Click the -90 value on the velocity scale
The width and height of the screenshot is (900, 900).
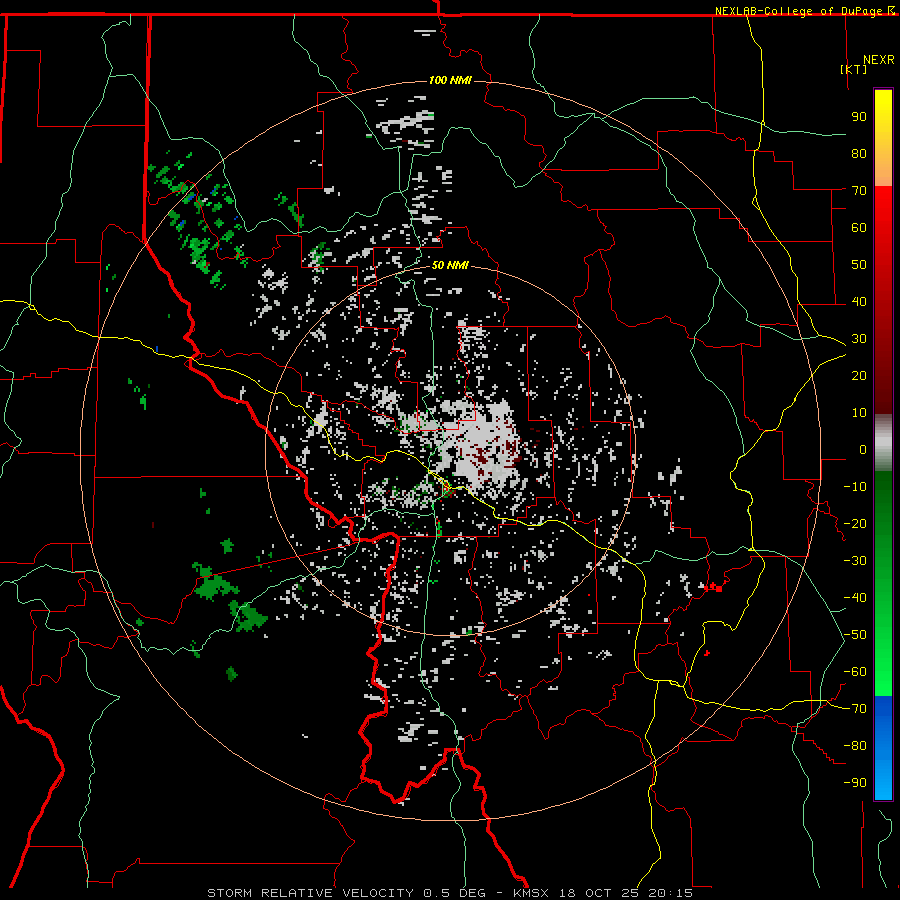pyautogui.click(x=855, y=783)
